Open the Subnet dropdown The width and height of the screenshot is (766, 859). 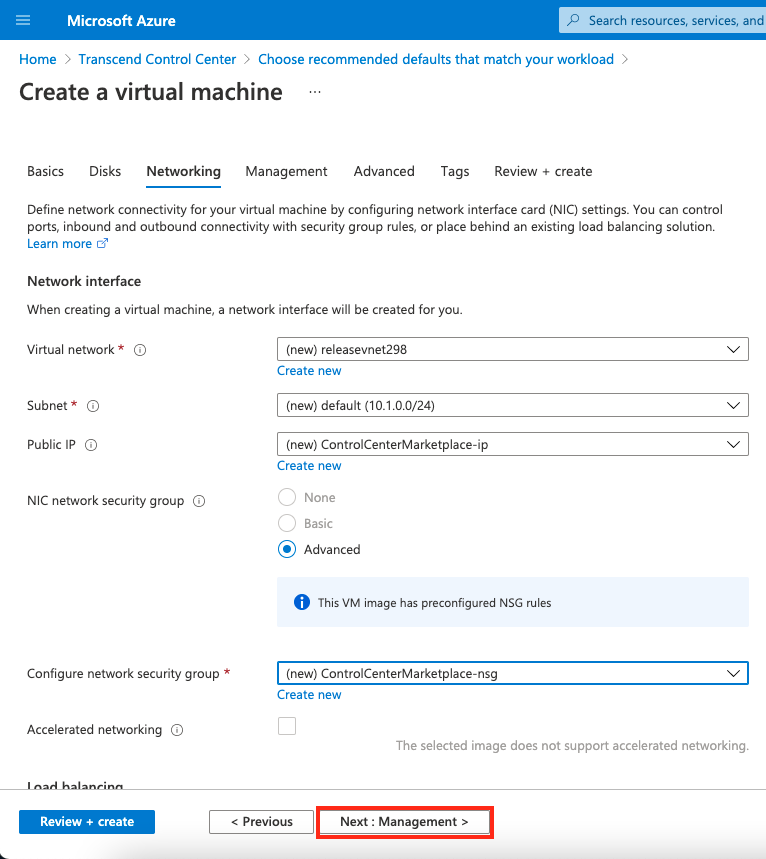click(x=513, y=405)
